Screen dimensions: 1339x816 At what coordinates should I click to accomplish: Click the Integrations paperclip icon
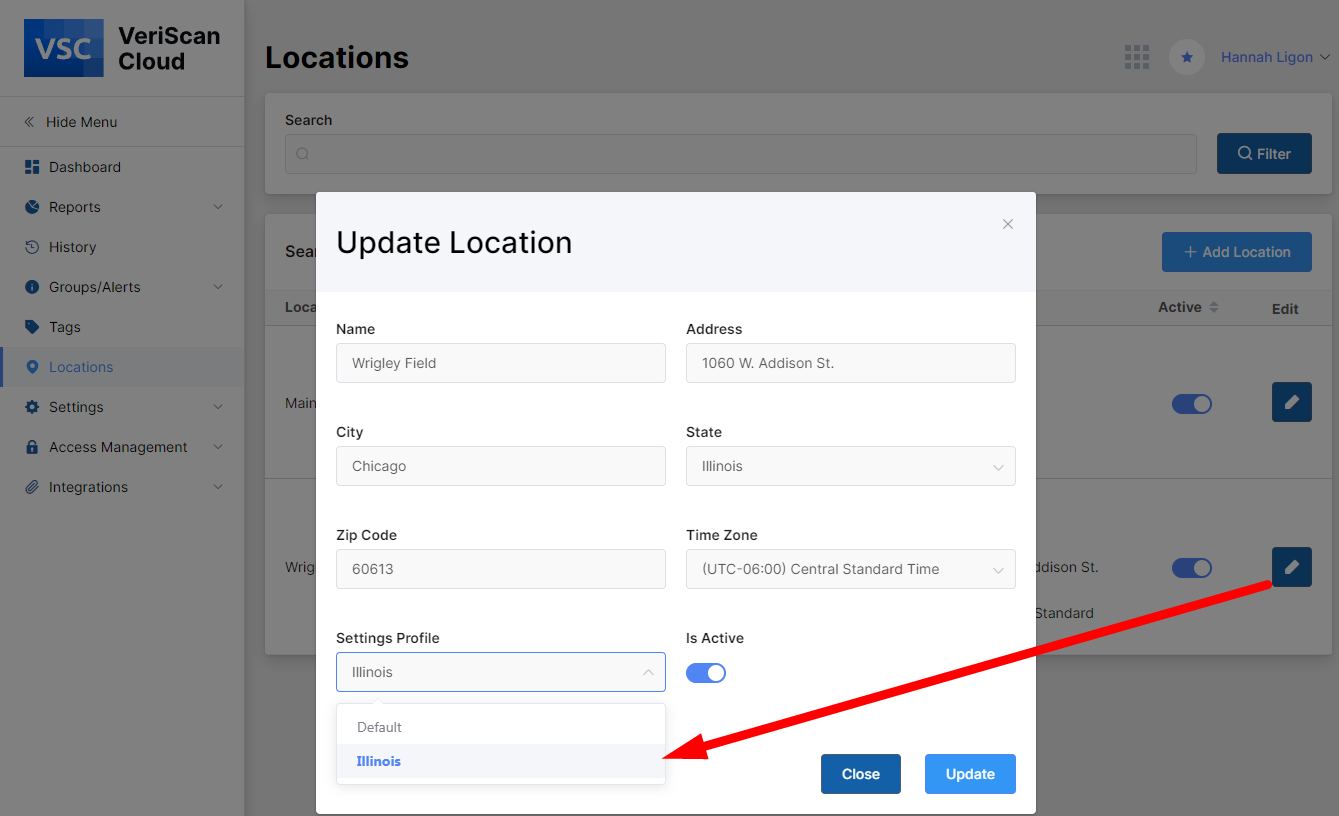click(31, 487)
